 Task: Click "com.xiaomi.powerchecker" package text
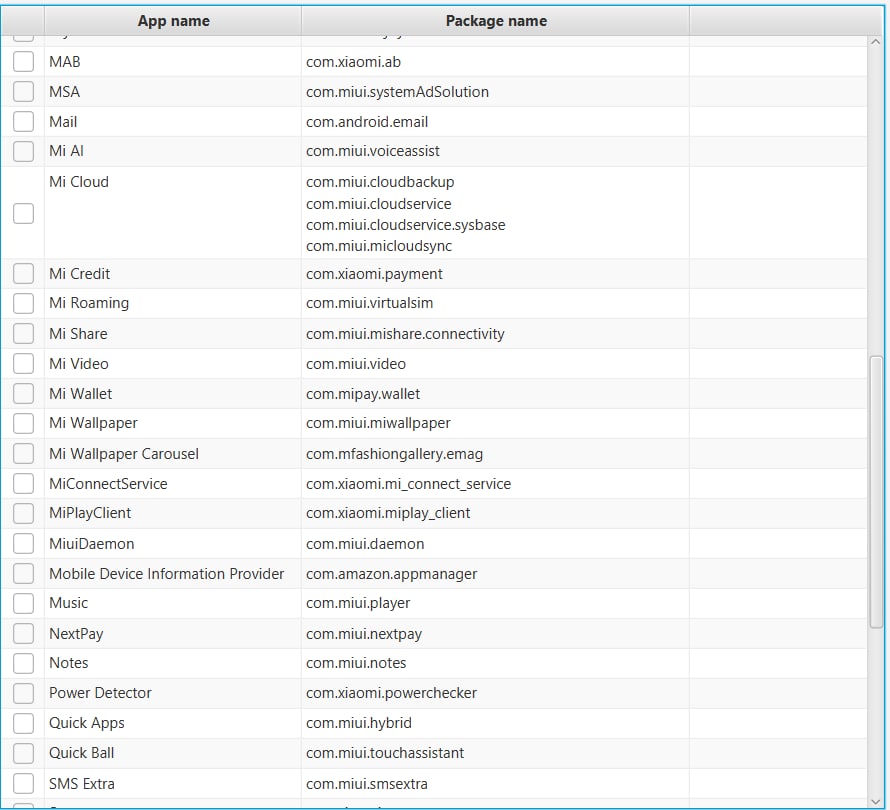[x=391, y=693]
